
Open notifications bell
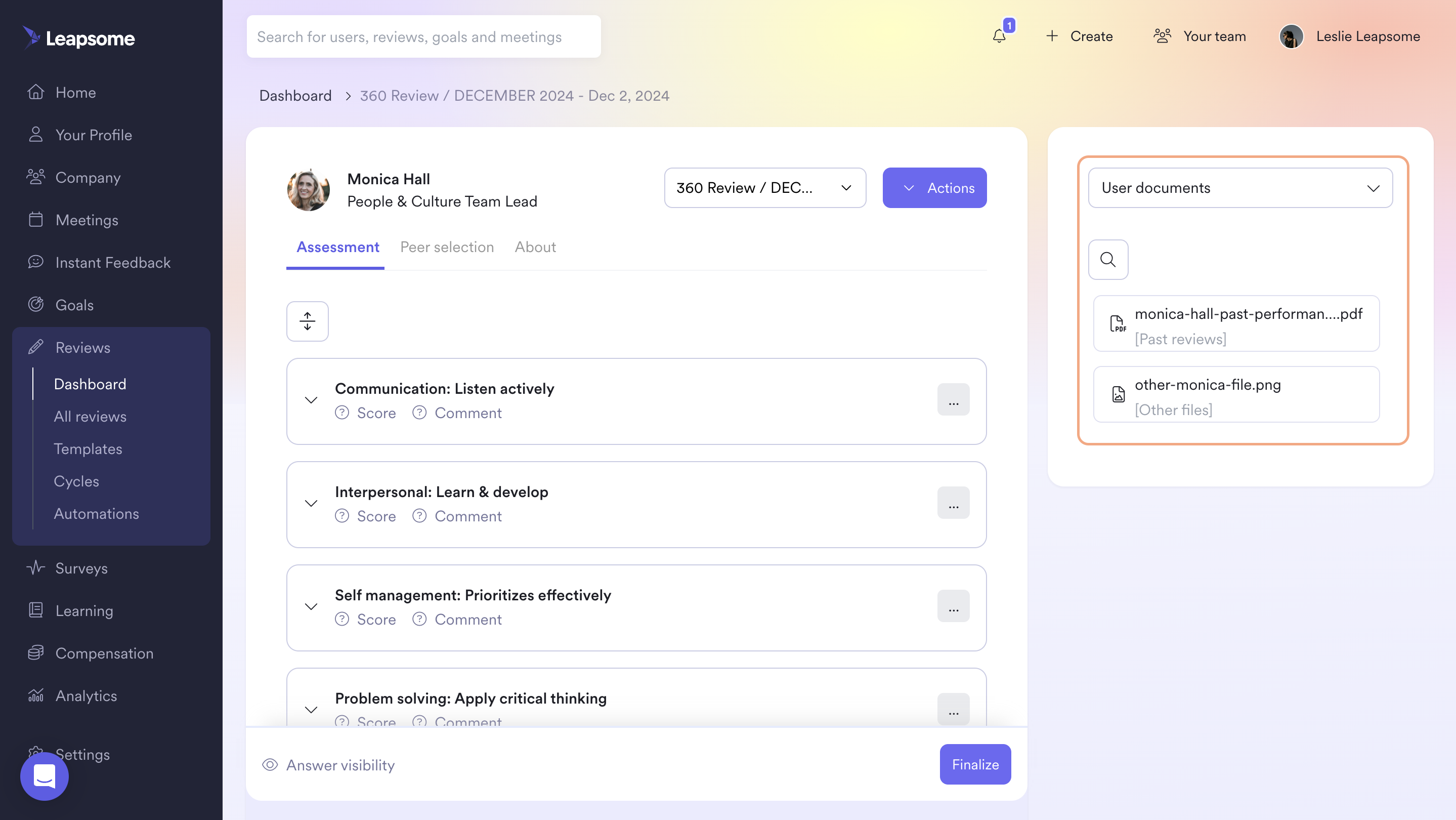tap(999, 36)
